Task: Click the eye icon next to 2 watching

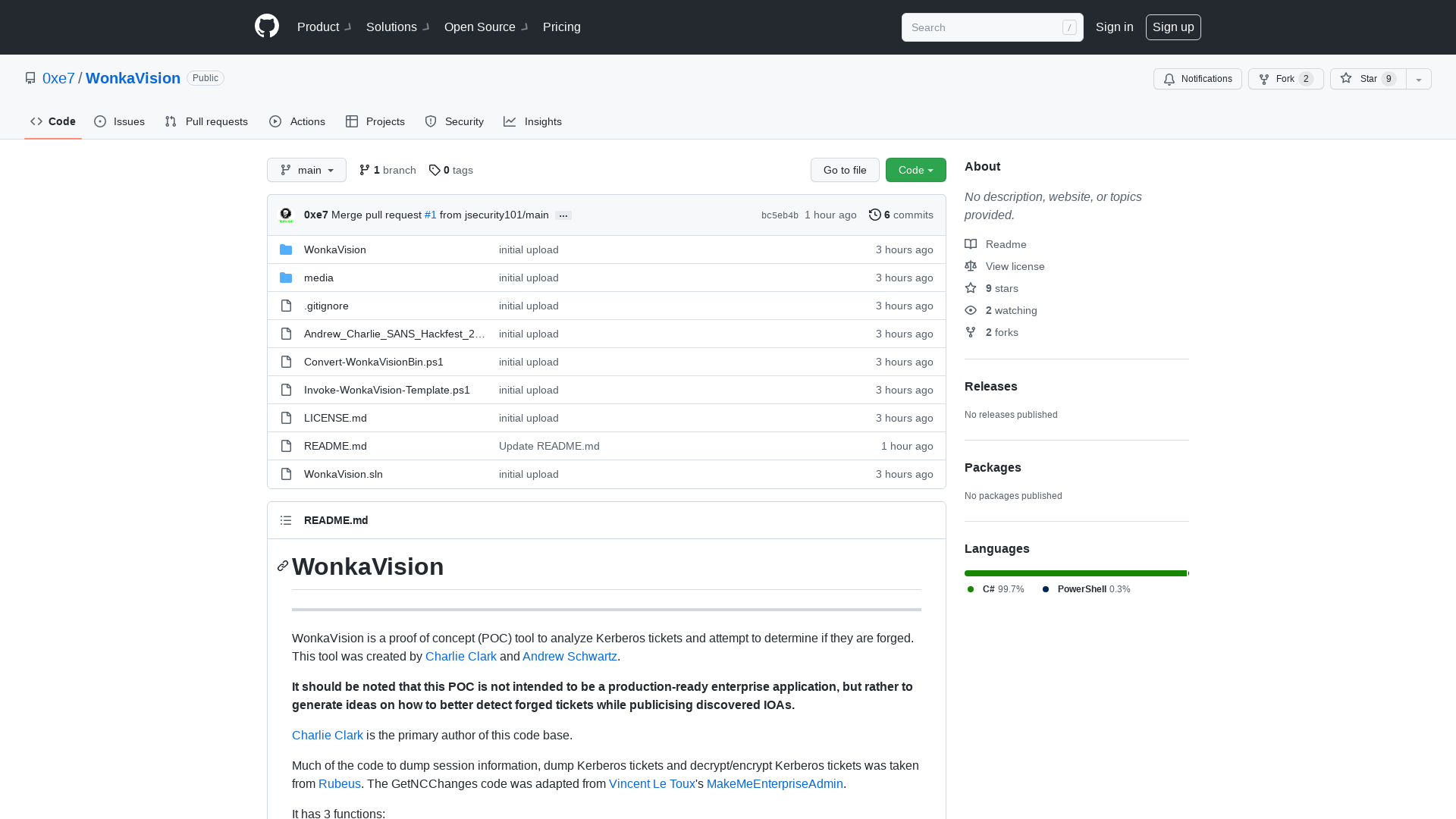Action: pyautogui.click(x=971, y=310)
